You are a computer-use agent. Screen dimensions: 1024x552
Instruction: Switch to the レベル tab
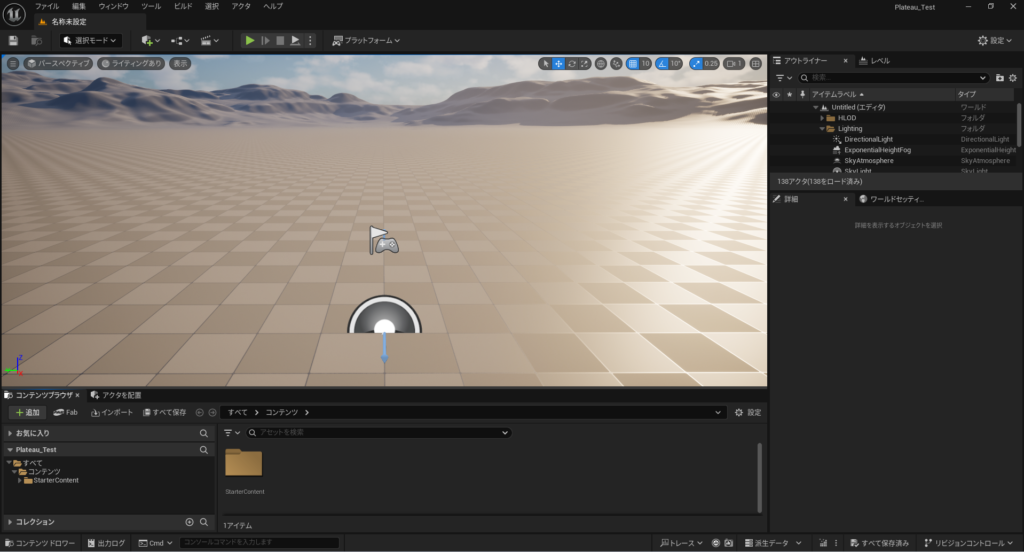[x=879, y=60]
